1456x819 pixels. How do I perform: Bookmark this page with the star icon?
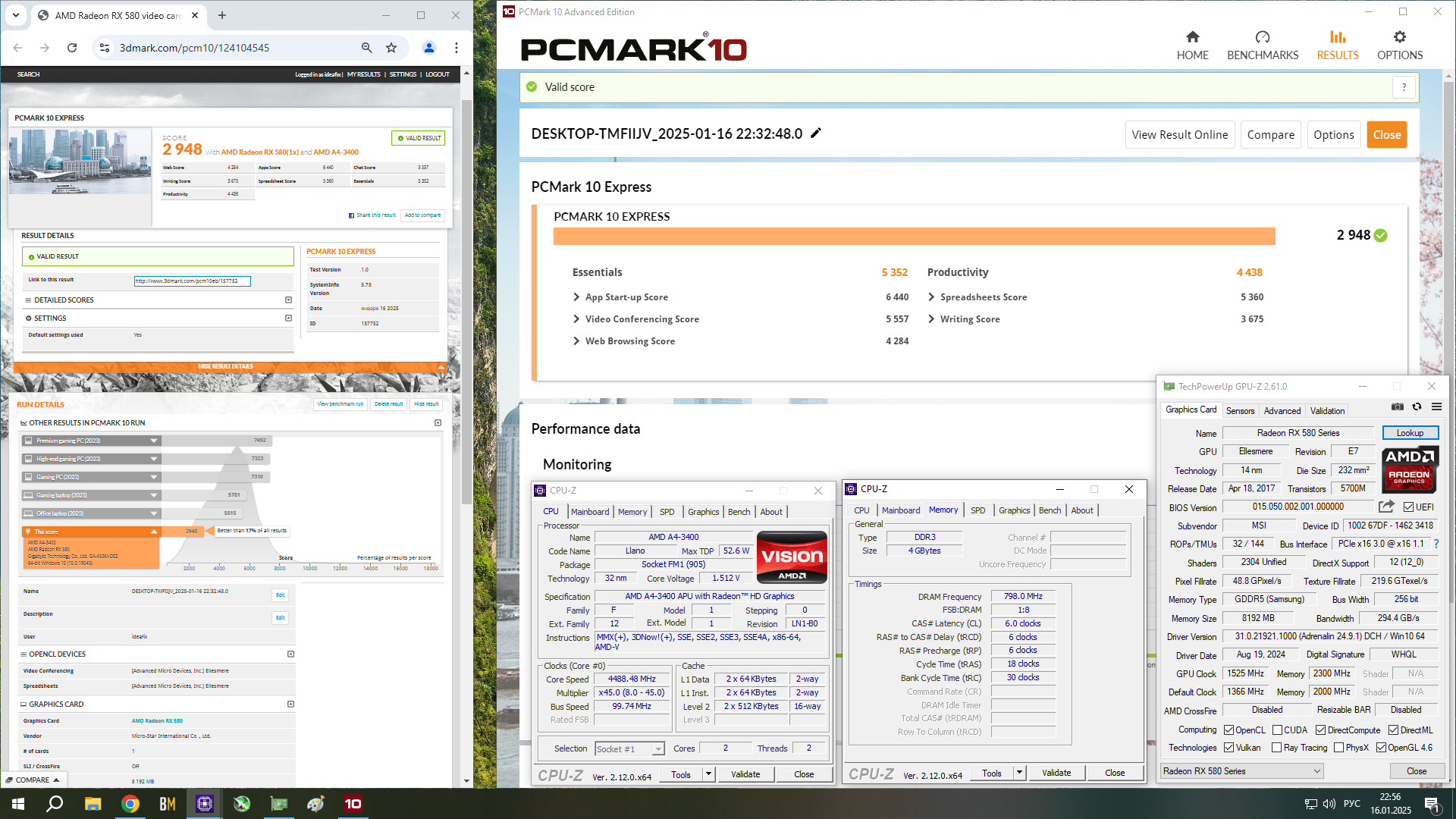coord(391,48)
